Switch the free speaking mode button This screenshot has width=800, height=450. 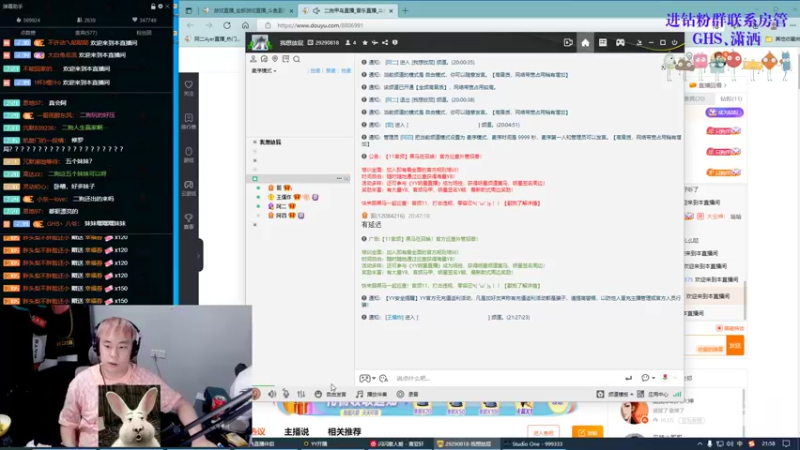click(x=330, y=394)
